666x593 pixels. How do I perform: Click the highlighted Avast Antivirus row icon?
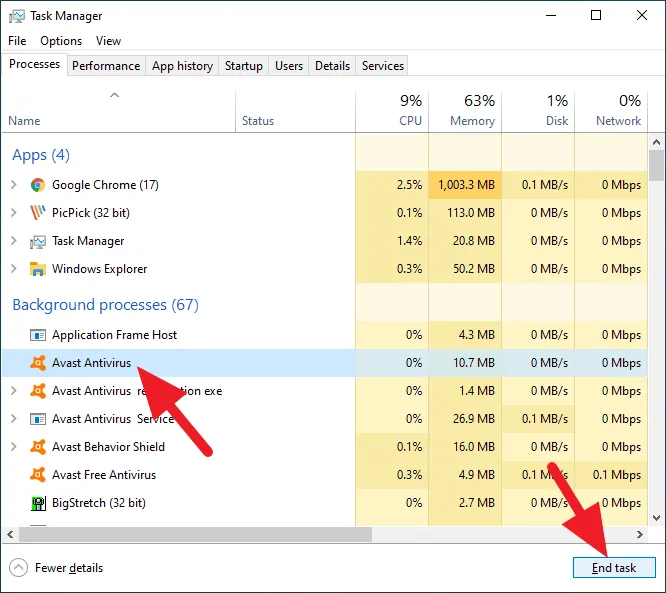38,363
